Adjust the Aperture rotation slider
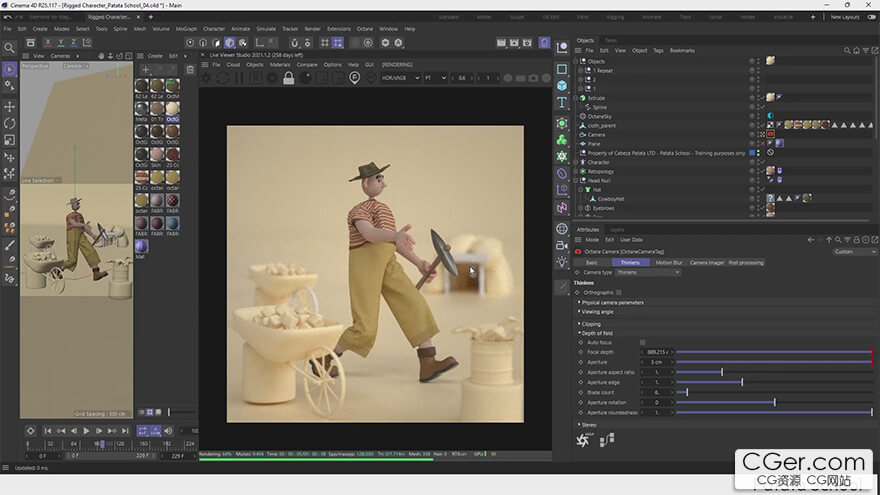 click(774, 402)
